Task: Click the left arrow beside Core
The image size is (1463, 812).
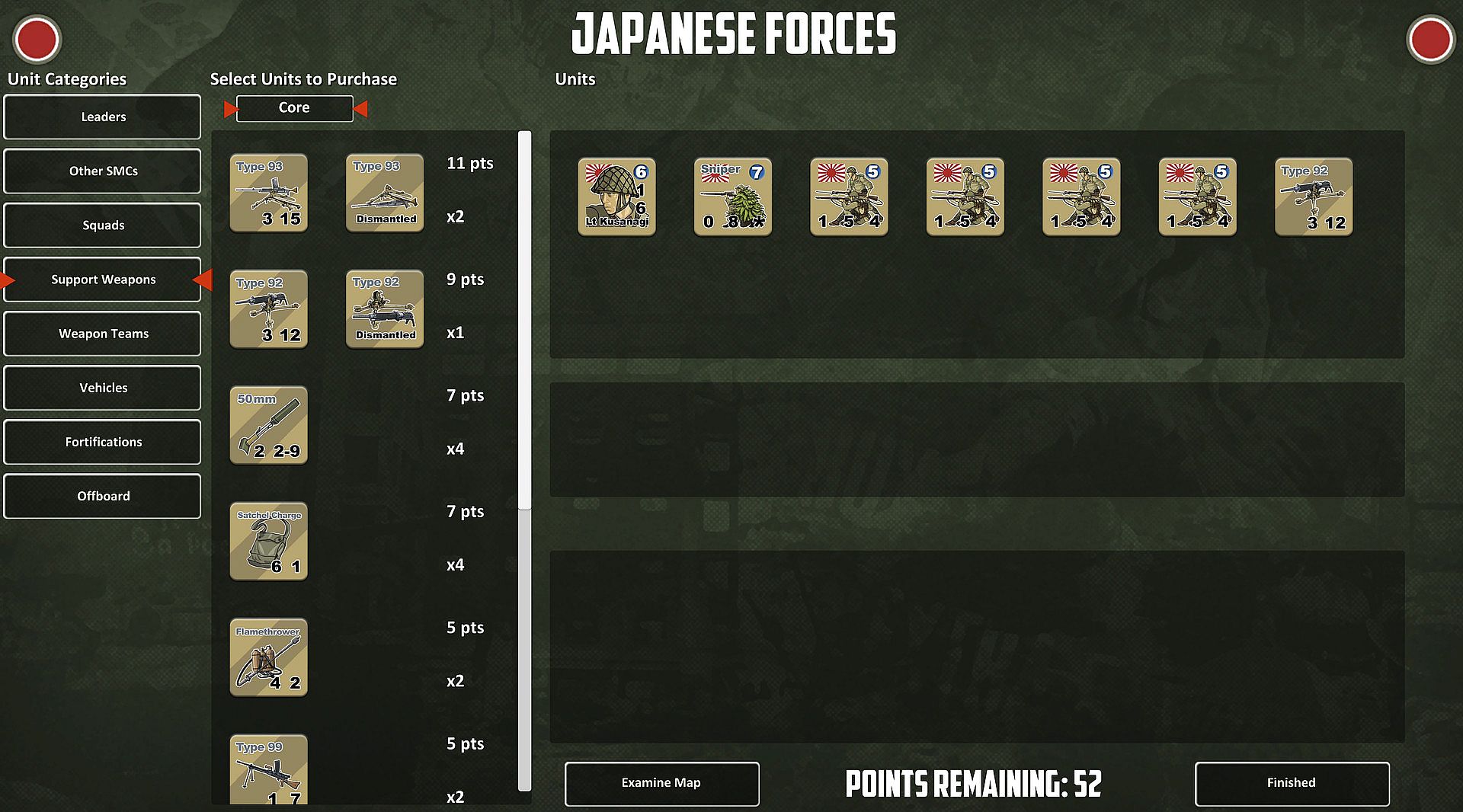Action: pyautogui.click(x=230, y=109)
